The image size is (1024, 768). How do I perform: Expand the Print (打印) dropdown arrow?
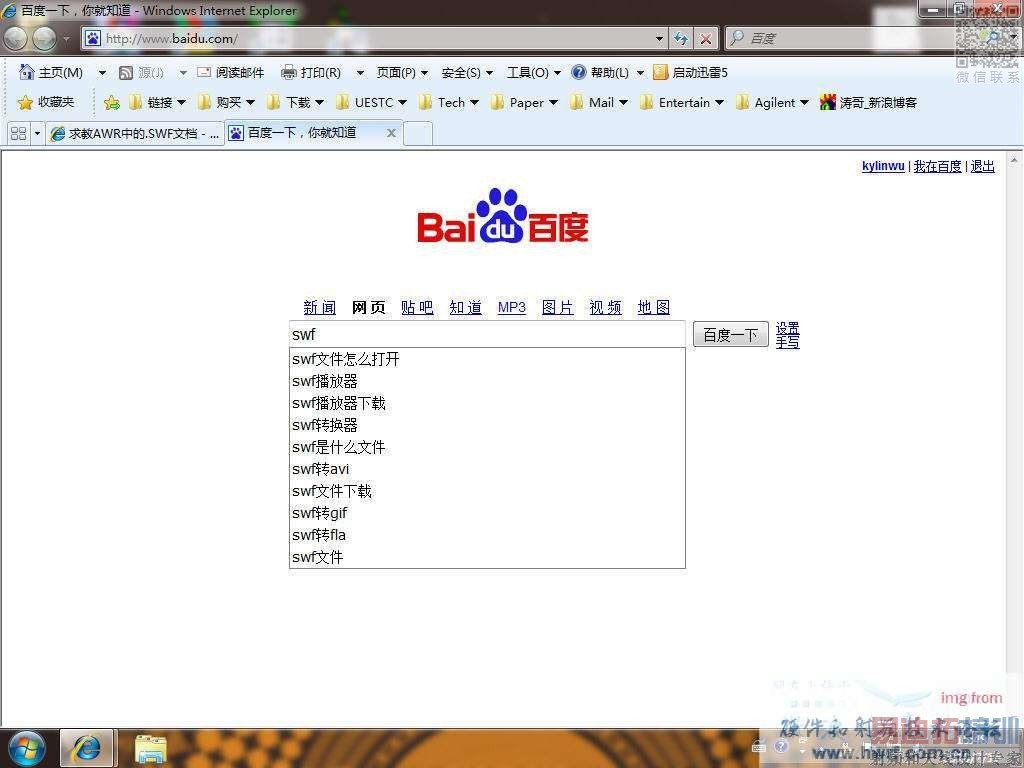[360, 72]
